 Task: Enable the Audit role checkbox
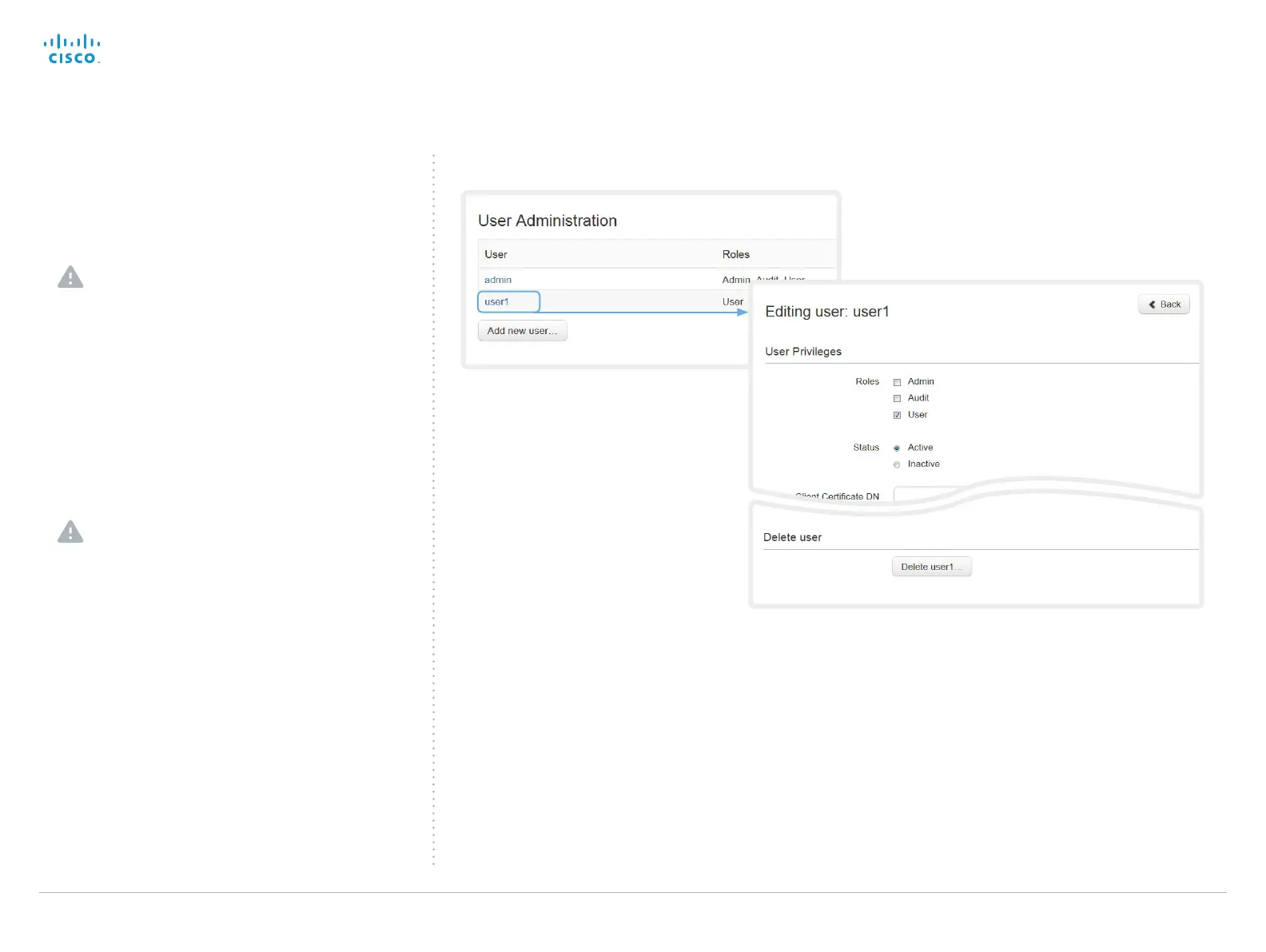point(897,398)
